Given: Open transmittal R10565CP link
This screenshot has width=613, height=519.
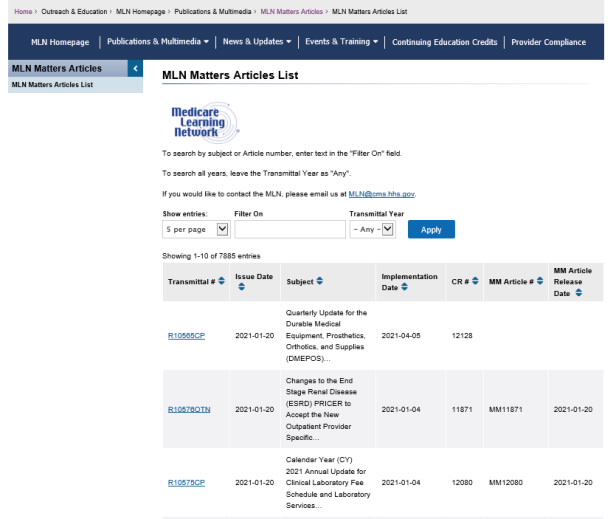Looking at the screenshot, I should click(x=186, y=335).
